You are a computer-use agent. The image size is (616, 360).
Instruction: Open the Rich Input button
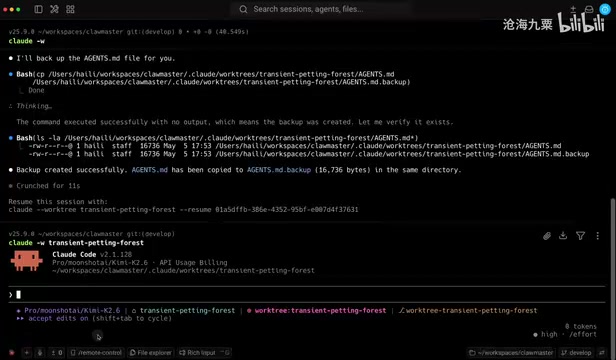tap(204, 353)
